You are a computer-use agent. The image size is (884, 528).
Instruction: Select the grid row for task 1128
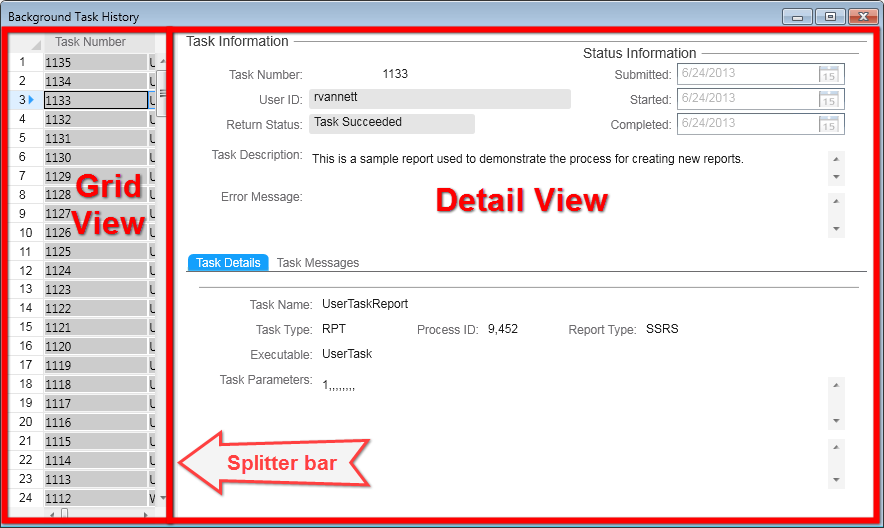[95, 195]
